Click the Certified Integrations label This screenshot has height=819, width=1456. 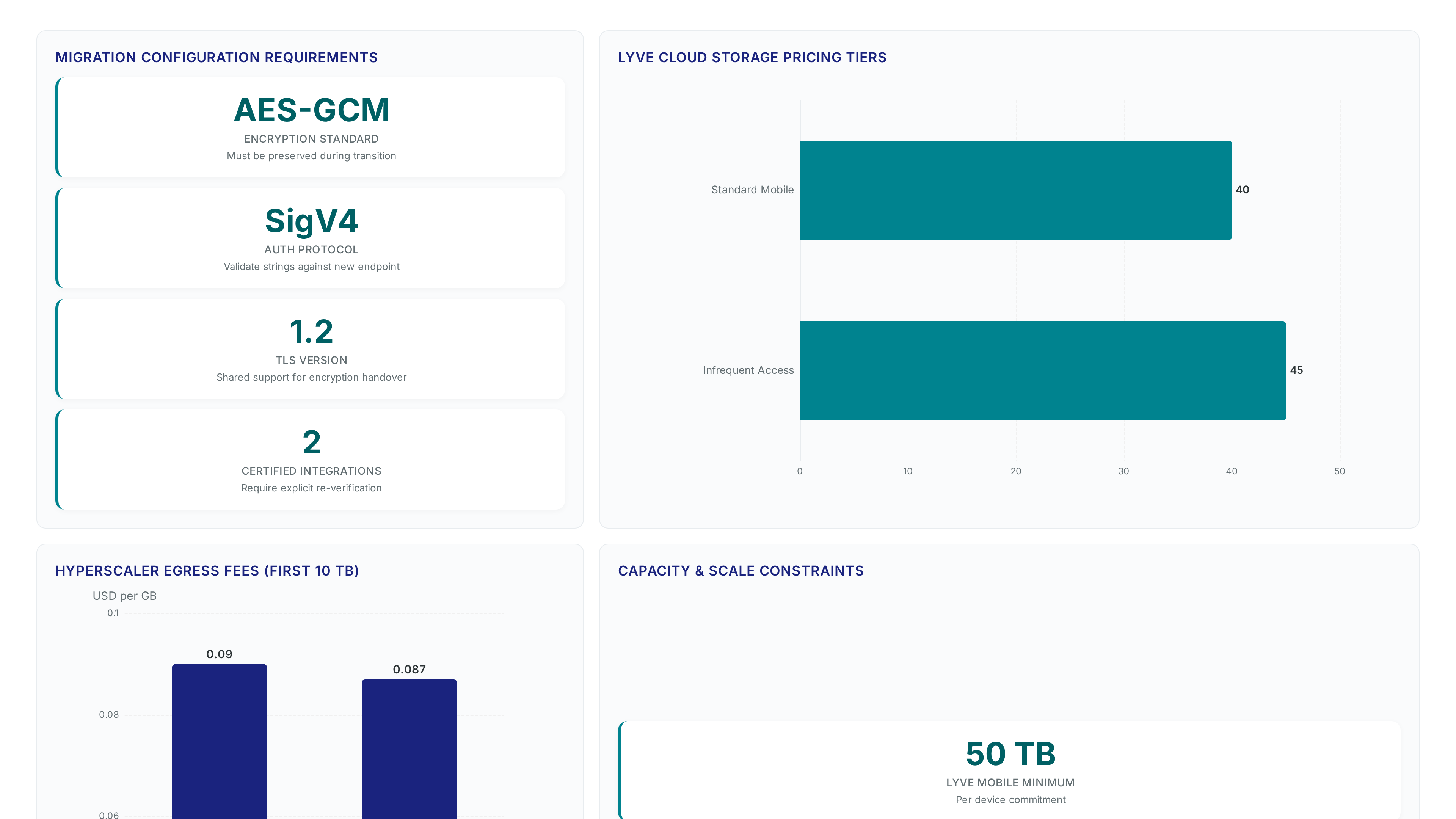pos(311,471)
